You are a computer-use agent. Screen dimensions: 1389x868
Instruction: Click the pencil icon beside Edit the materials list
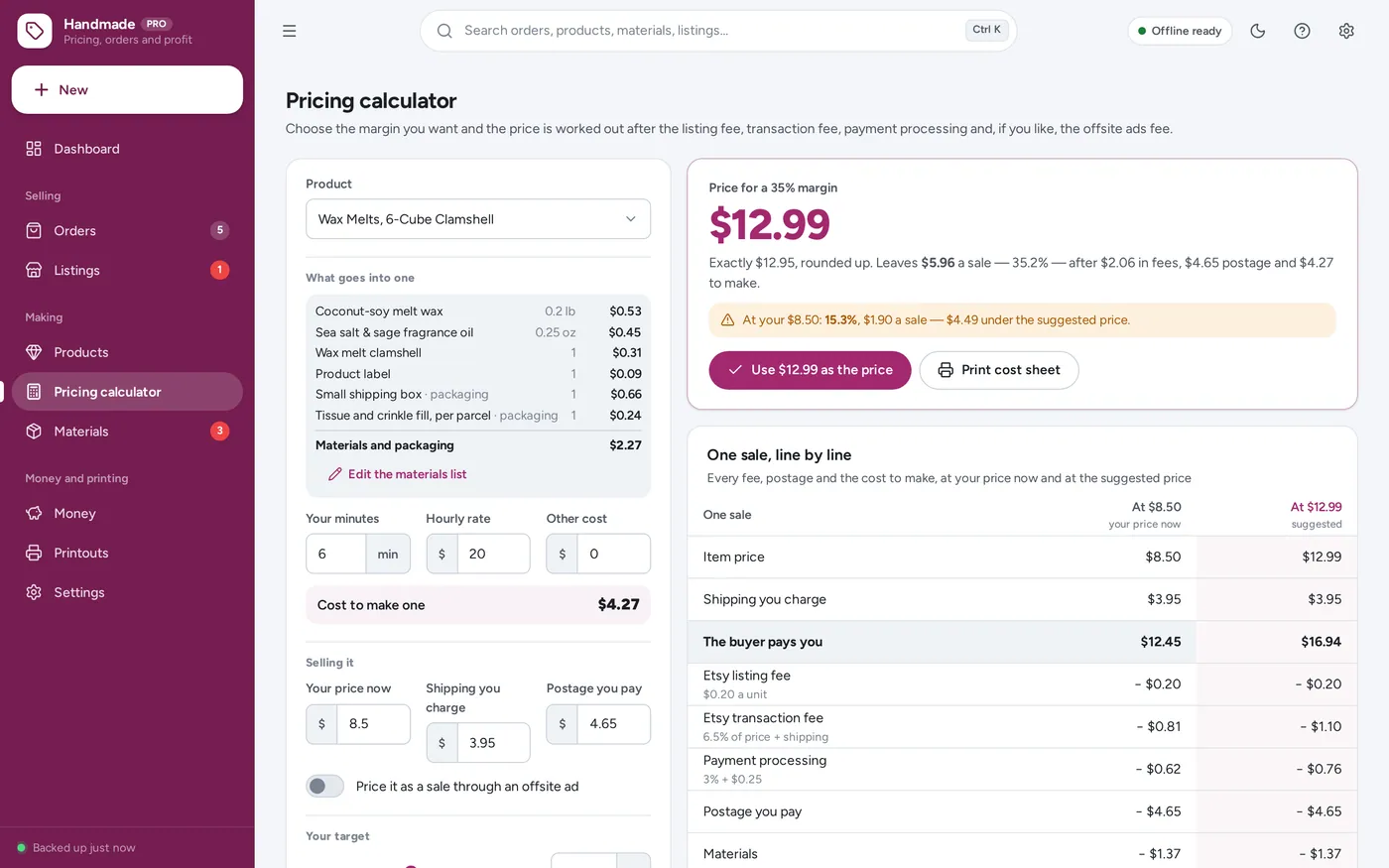[335, 474]
